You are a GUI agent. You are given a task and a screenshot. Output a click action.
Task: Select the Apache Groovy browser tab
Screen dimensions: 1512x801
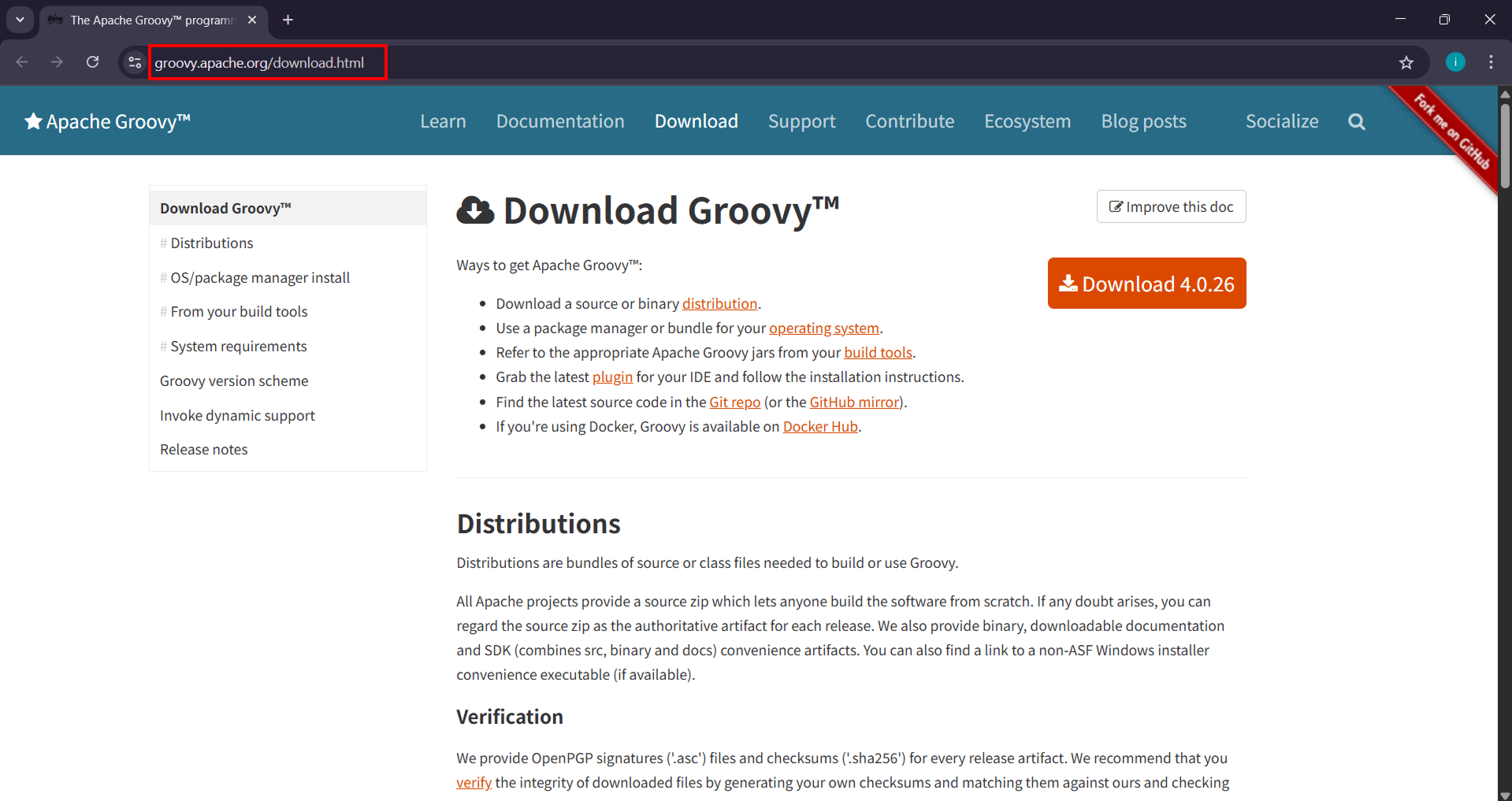click(153, 20)
